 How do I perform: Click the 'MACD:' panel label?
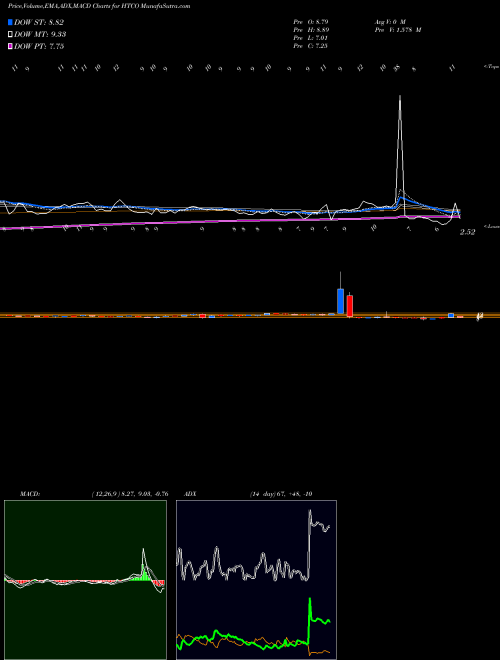coord(29,494)
